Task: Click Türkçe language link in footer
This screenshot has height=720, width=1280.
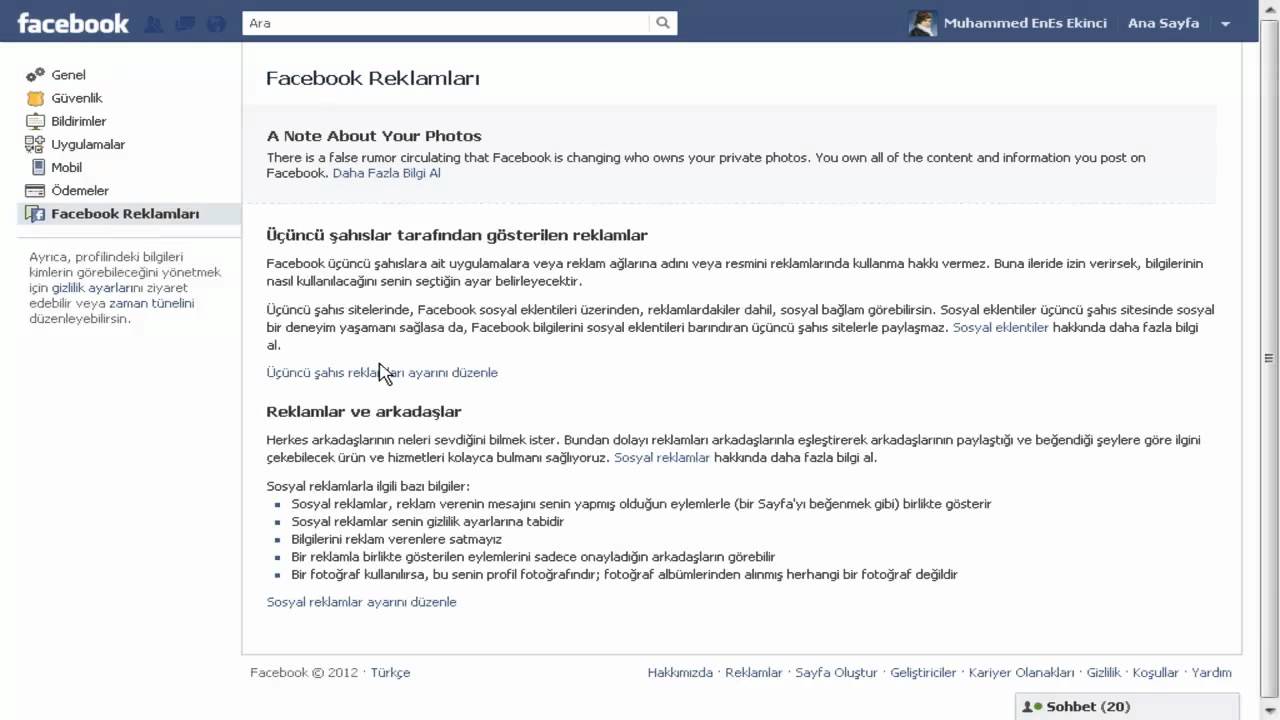Action: [390, 673]
